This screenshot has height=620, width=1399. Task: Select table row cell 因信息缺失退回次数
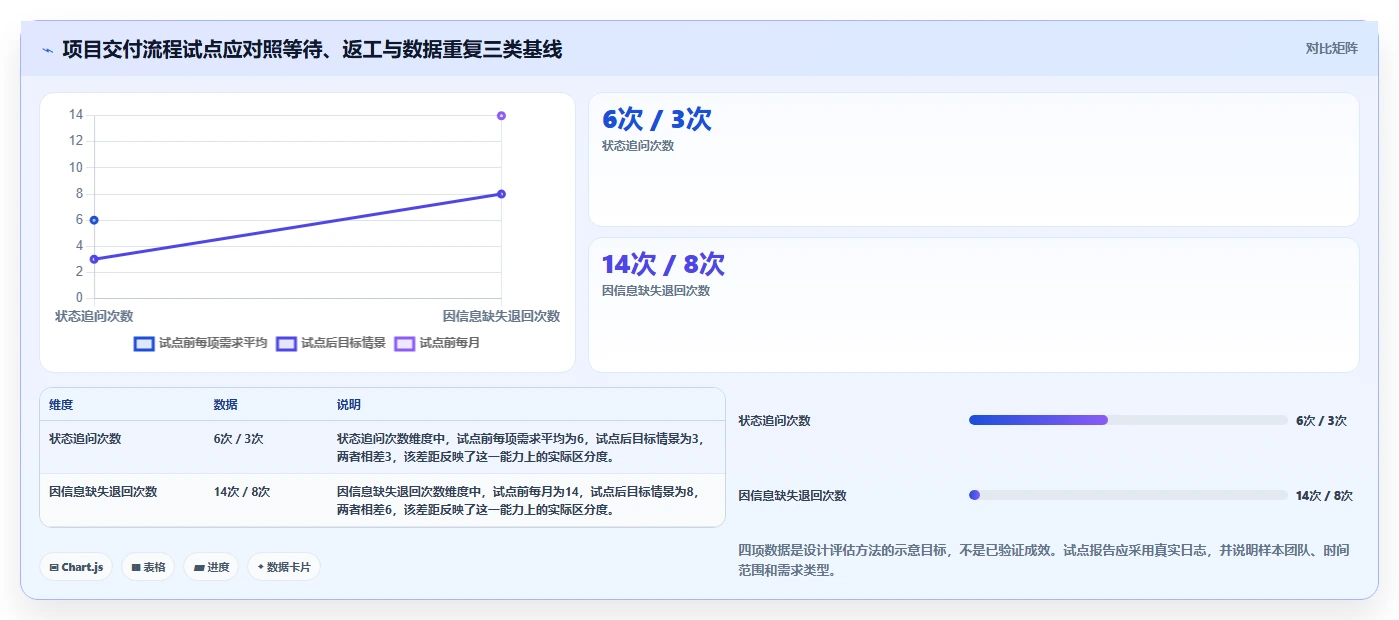[103, 492]
